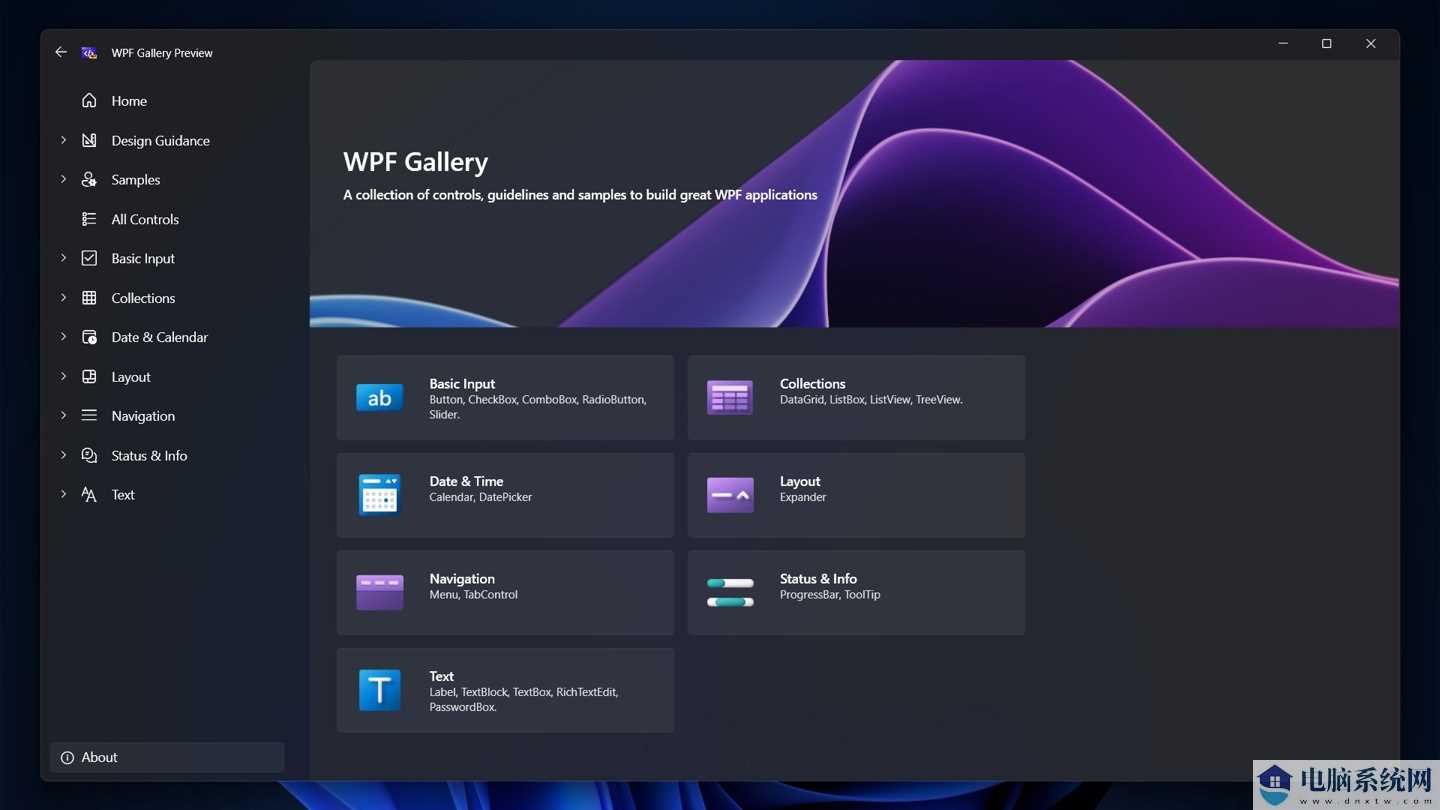Click the All Controls list icon
Viewport: 1440px width, 810px height.
[89, 219]
